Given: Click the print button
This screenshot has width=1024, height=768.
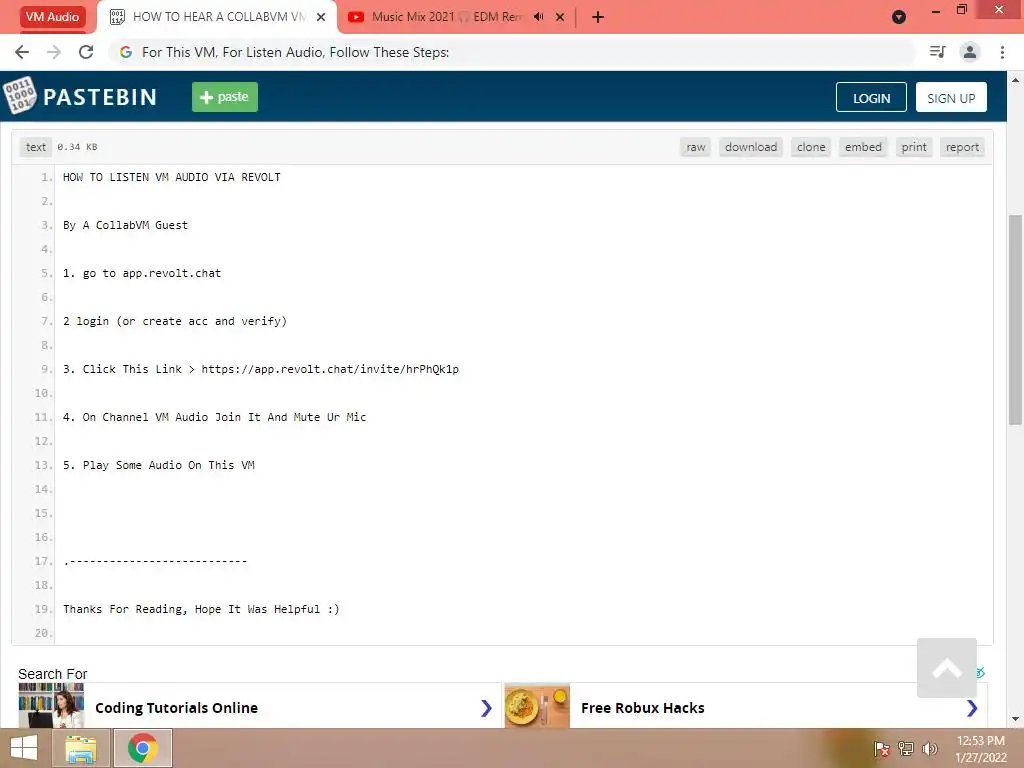Looking at the screenshot, I should point(914,147).
